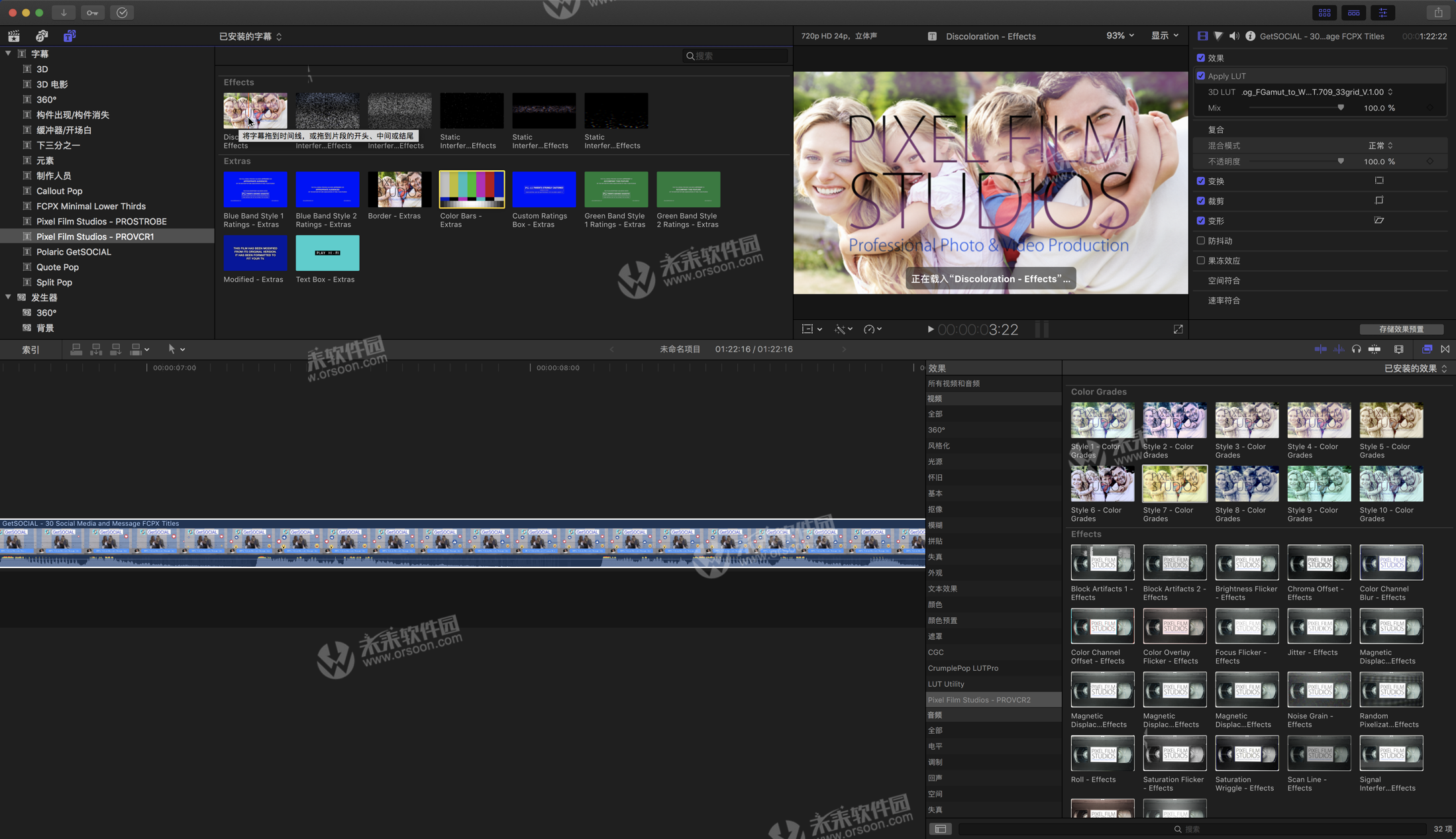Select the Titles and Generators sidebar icon

70,36
